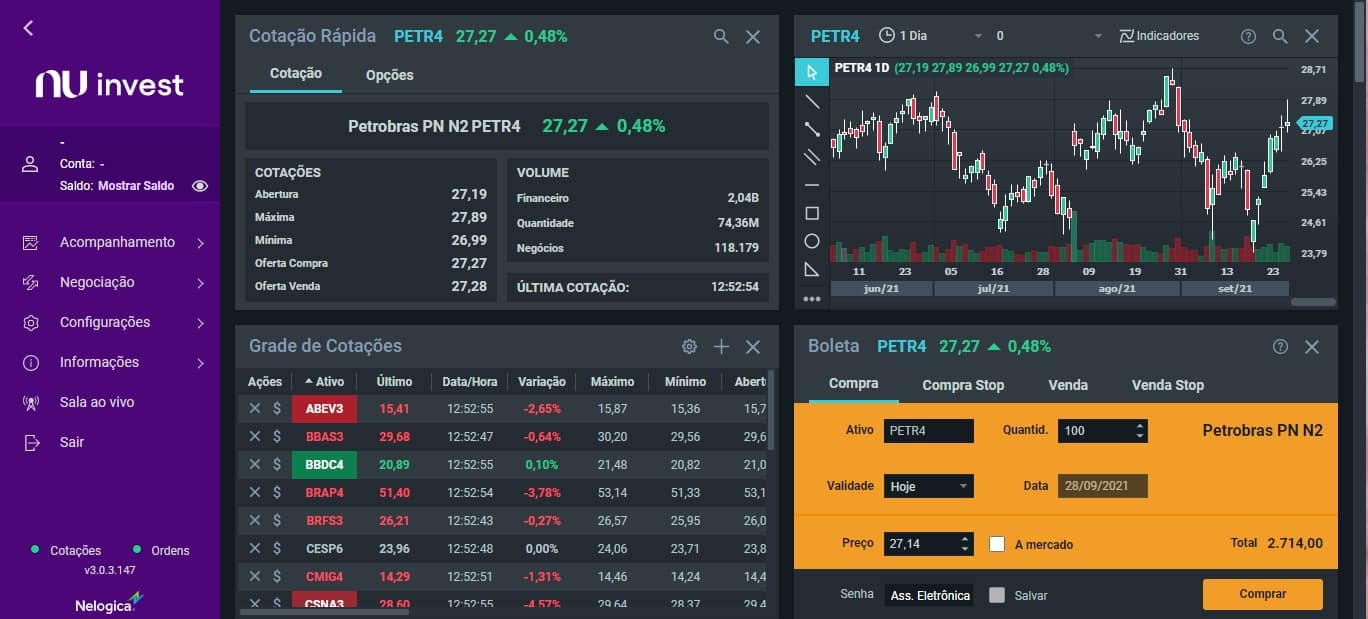Screen dimensions: 1368x619
Task: Select the rectangle drawing tool in chart
Action: point(812,213)
